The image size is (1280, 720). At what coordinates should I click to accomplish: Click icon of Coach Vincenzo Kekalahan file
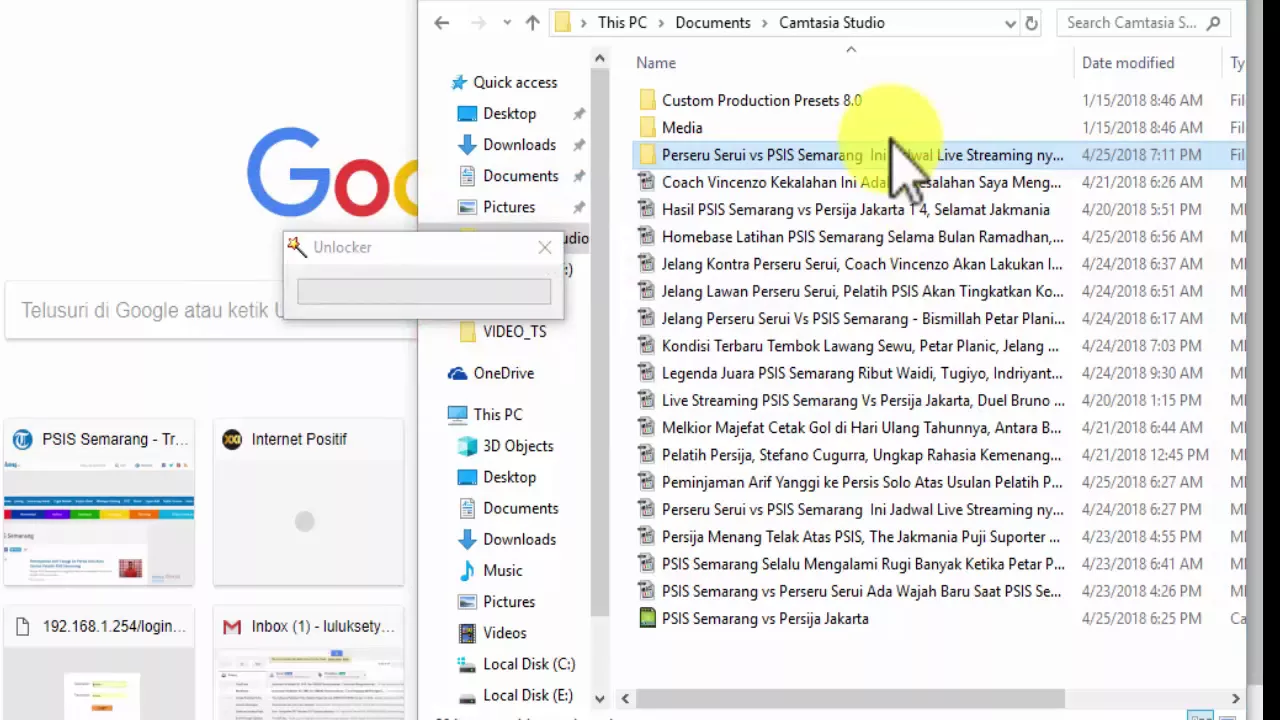coord(647,182)
